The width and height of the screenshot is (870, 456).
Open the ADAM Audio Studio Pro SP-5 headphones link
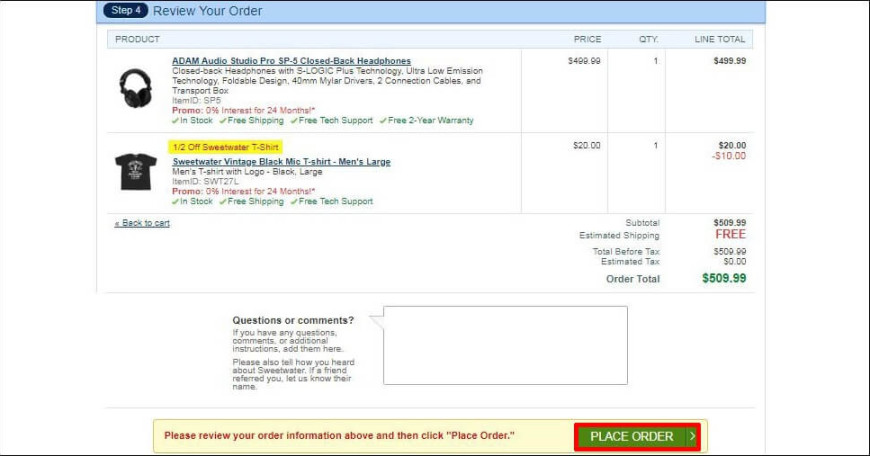[x=291, y=61]
